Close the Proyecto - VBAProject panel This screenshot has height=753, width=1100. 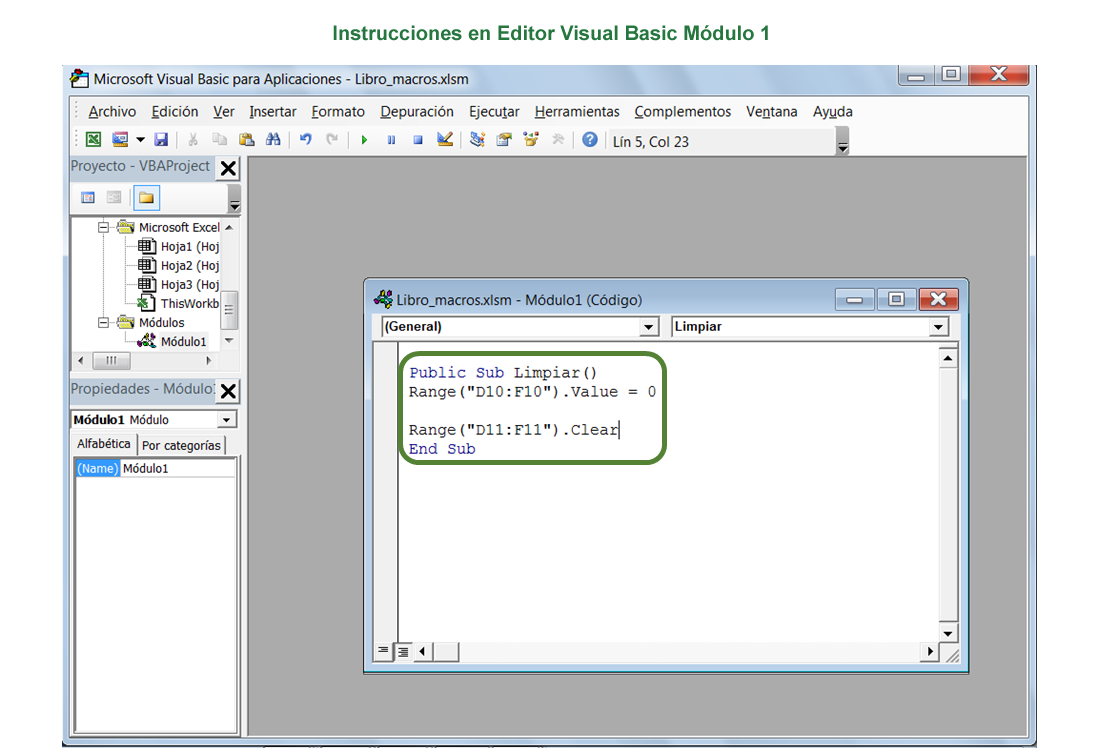228,168
